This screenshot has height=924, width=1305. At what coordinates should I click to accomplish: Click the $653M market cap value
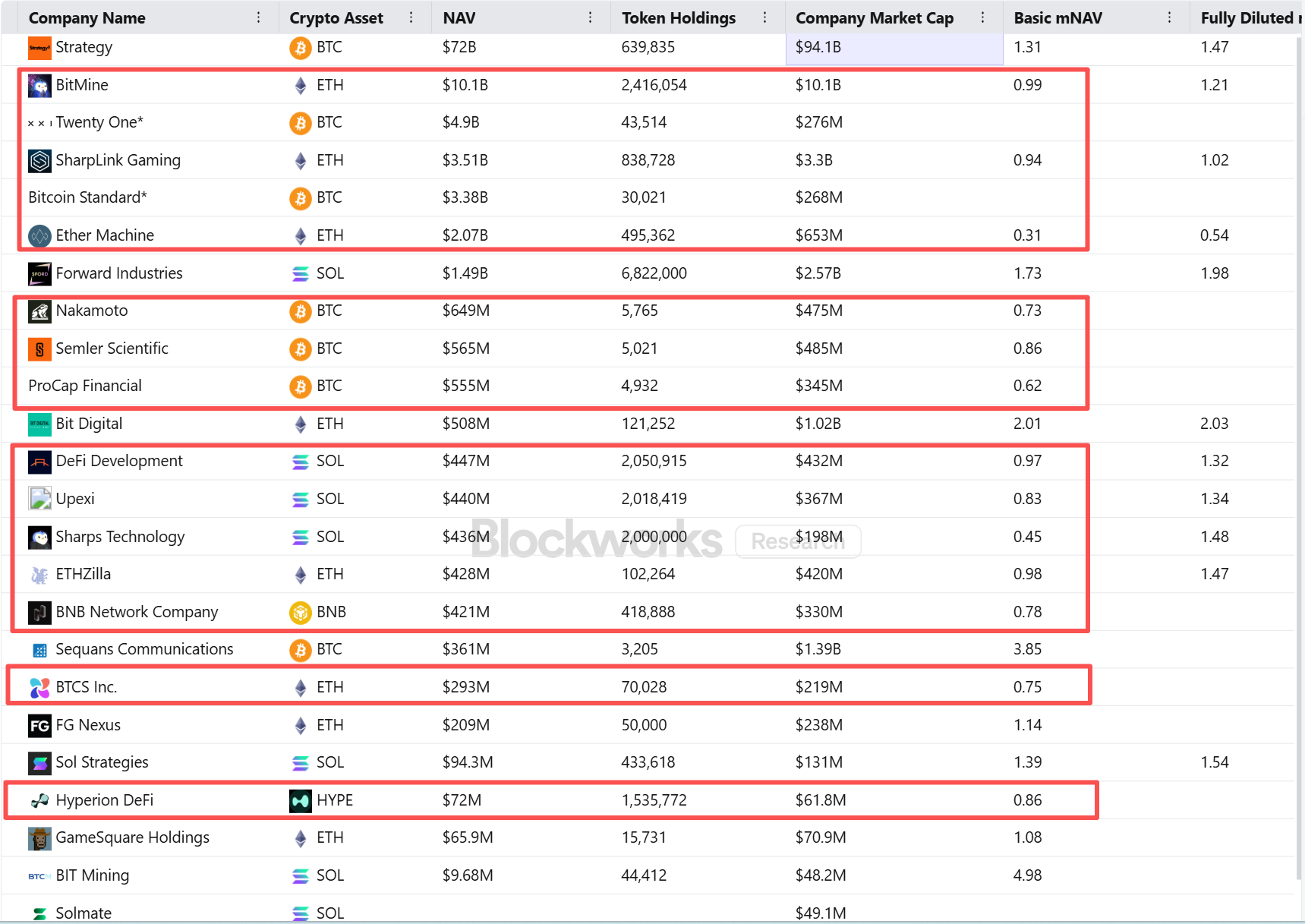[x=819, y=235]
